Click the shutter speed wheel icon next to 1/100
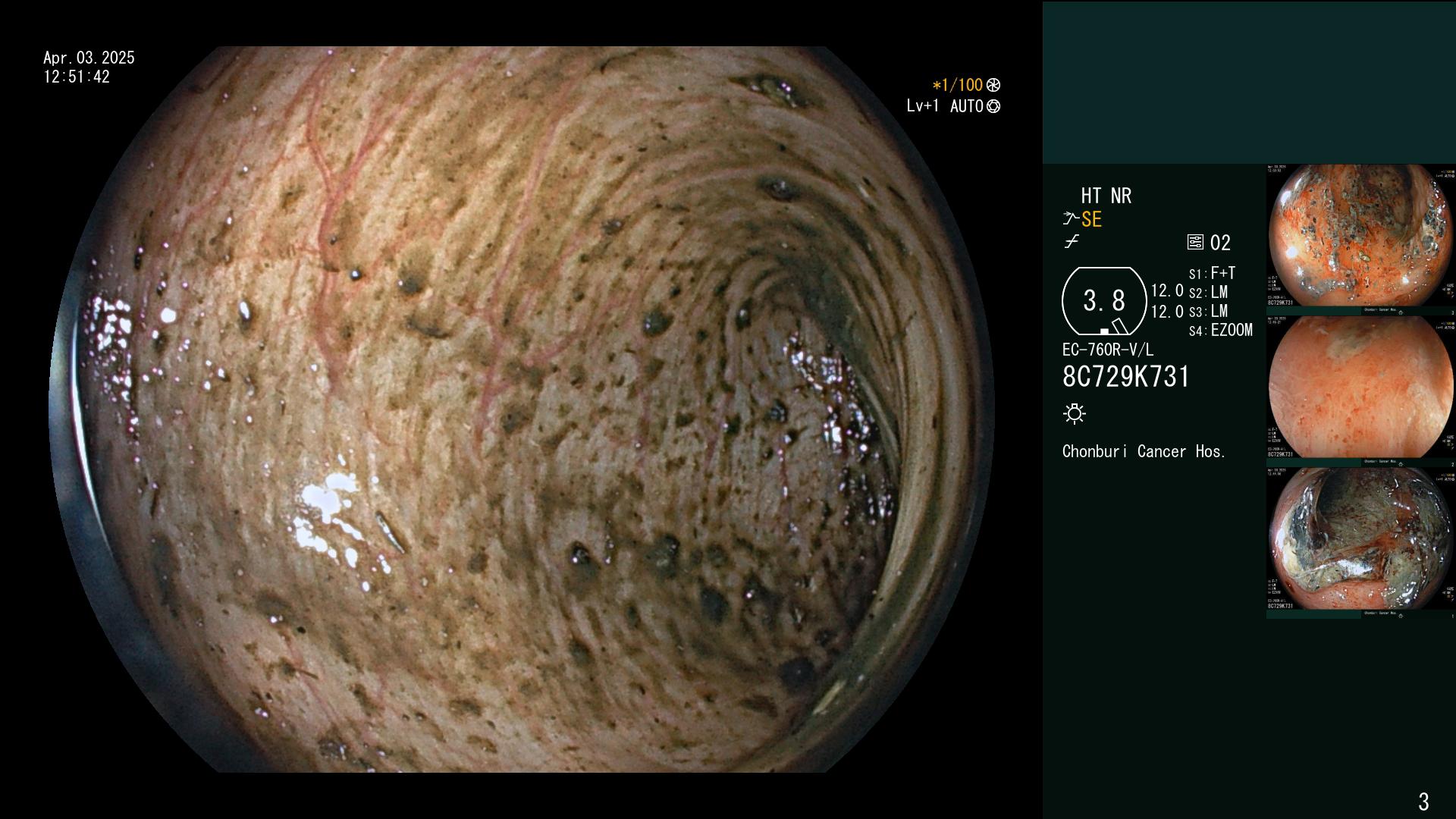The image size is (1456, 819). [993, 85]
